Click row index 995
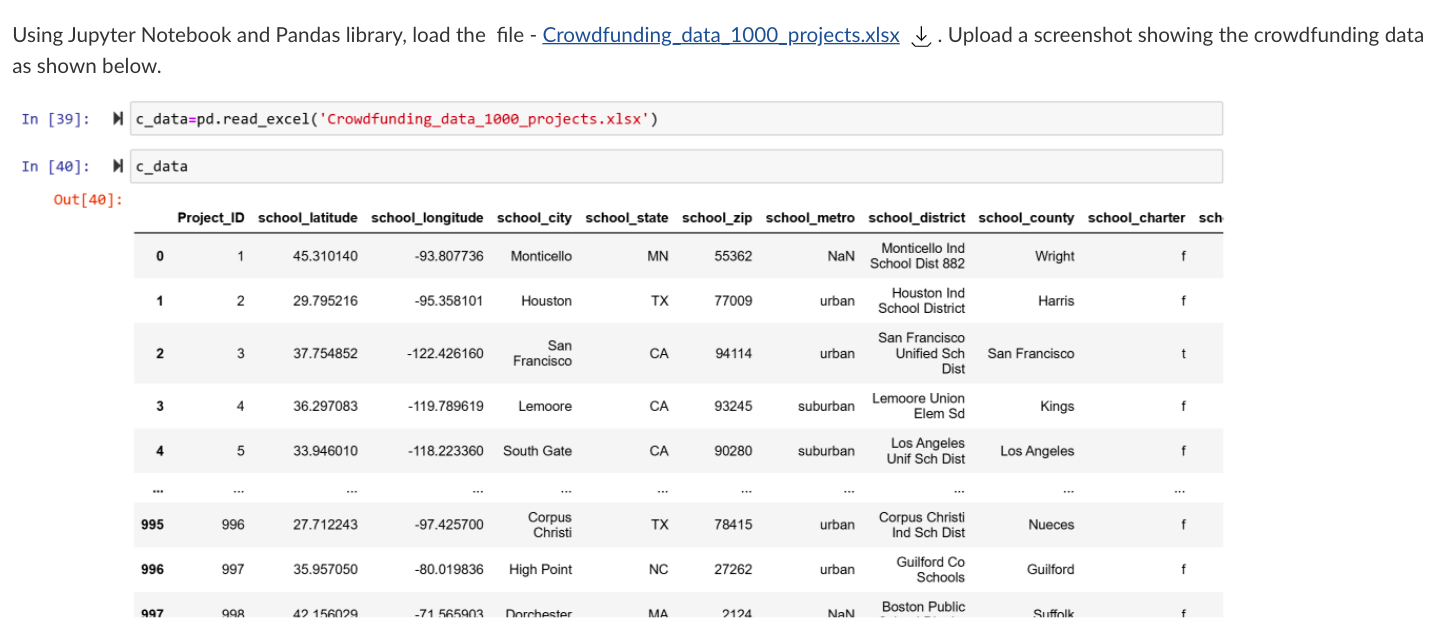 152,525
